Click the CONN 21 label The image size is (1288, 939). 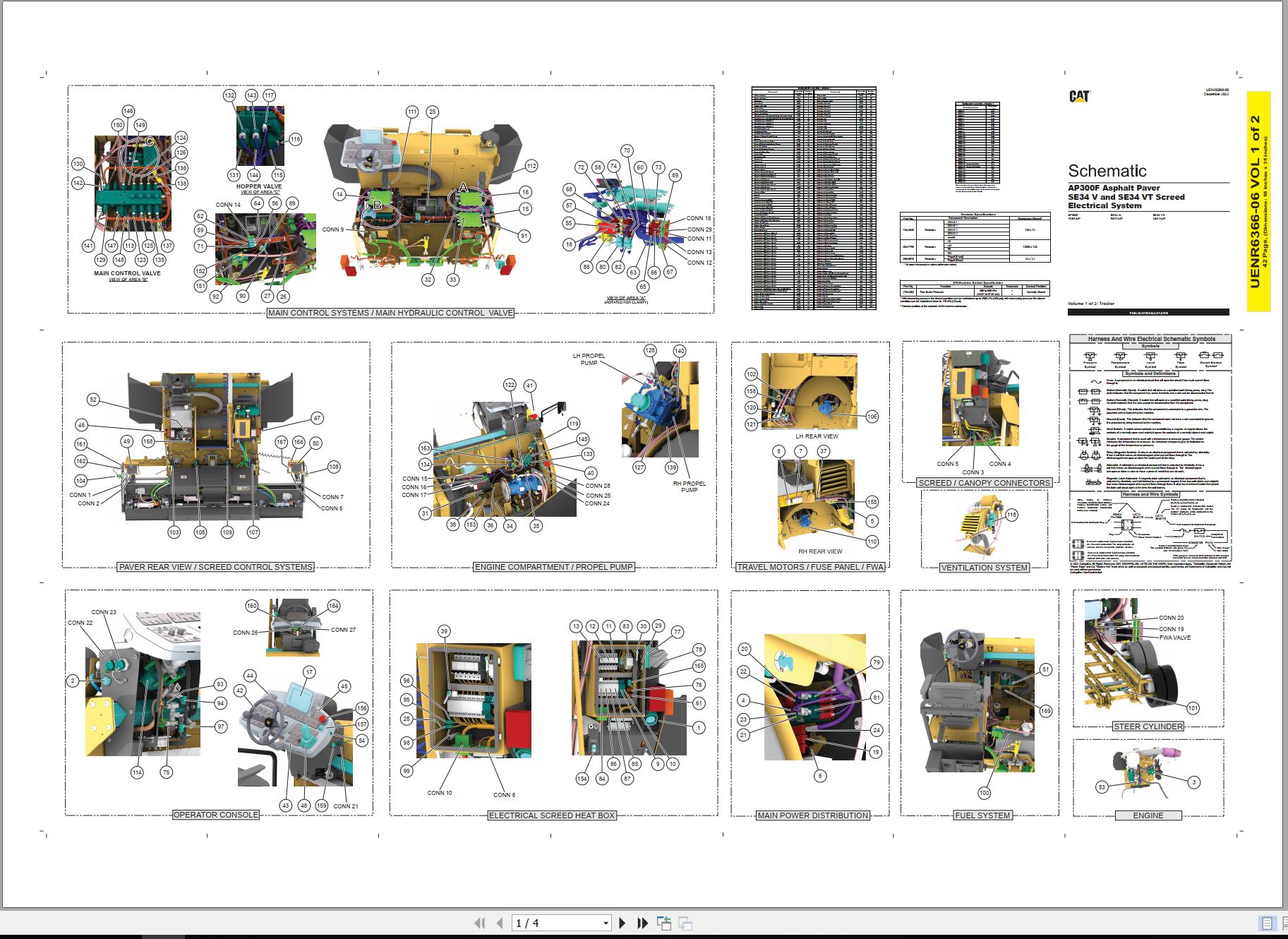[x=346, y=806]
